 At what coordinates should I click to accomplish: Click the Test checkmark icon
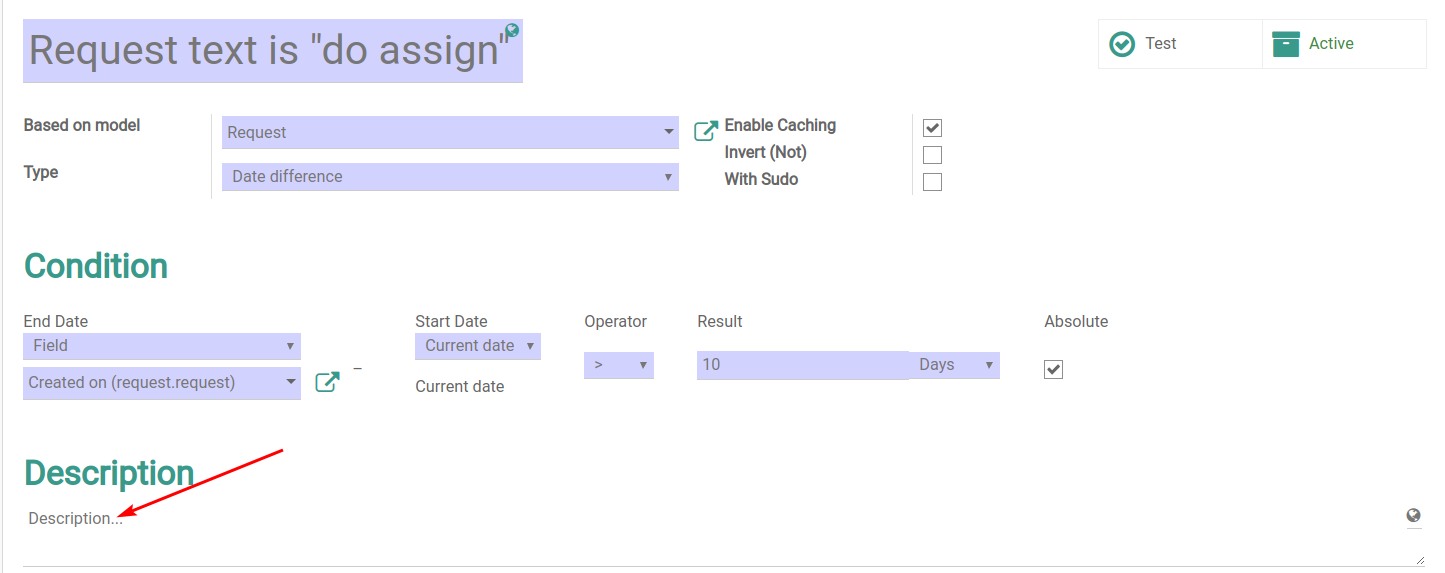[x=1122, y=44]
